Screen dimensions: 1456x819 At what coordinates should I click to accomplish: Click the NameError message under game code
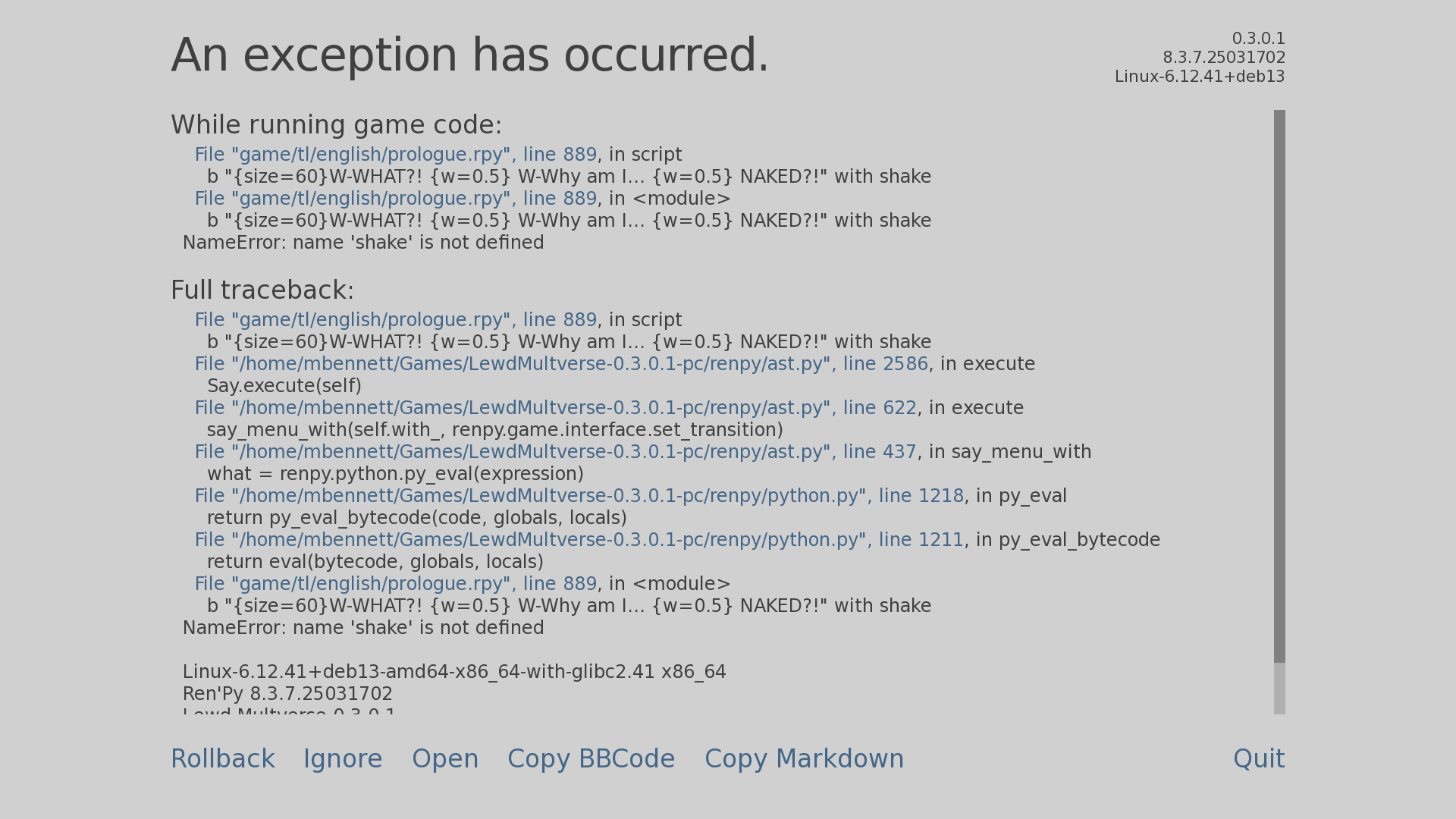(x=363, y=243)
